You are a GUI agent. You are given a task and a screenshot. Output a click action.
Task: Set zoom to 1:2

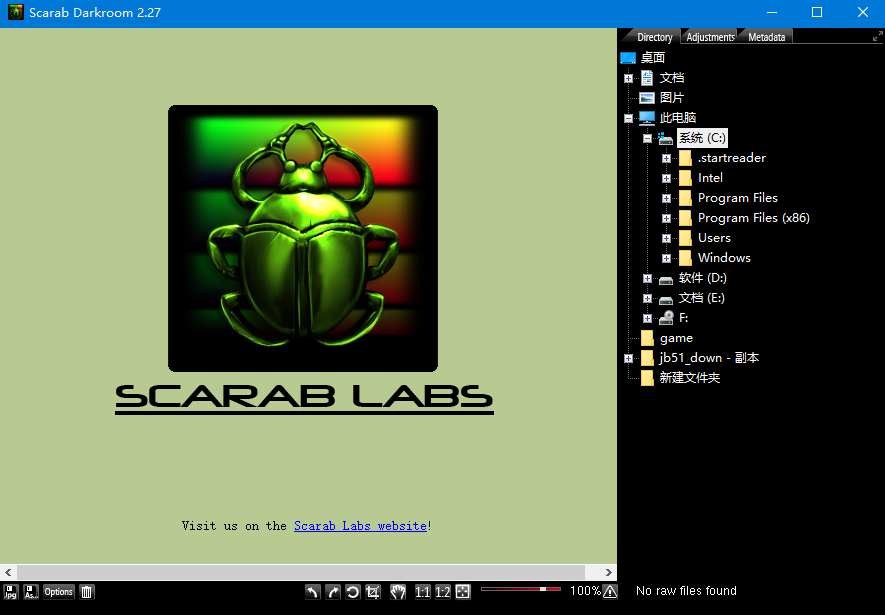pyautogui.click(x=442, y=591)
